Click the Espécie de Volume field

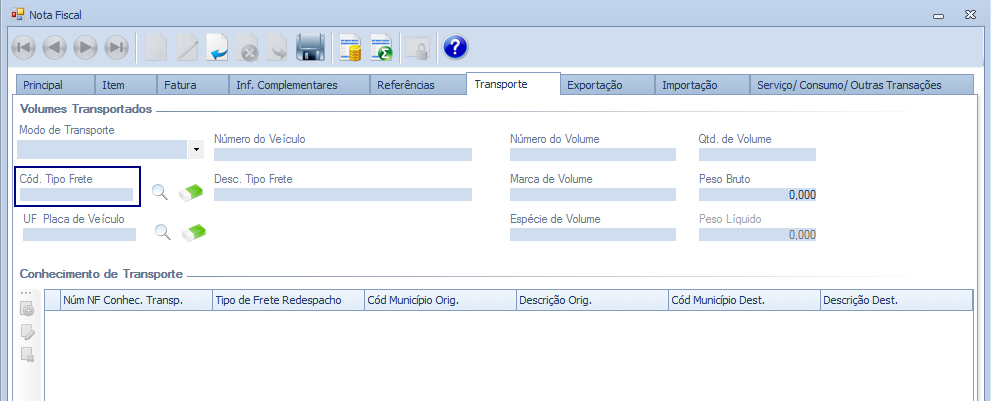[x=593, y=234]
